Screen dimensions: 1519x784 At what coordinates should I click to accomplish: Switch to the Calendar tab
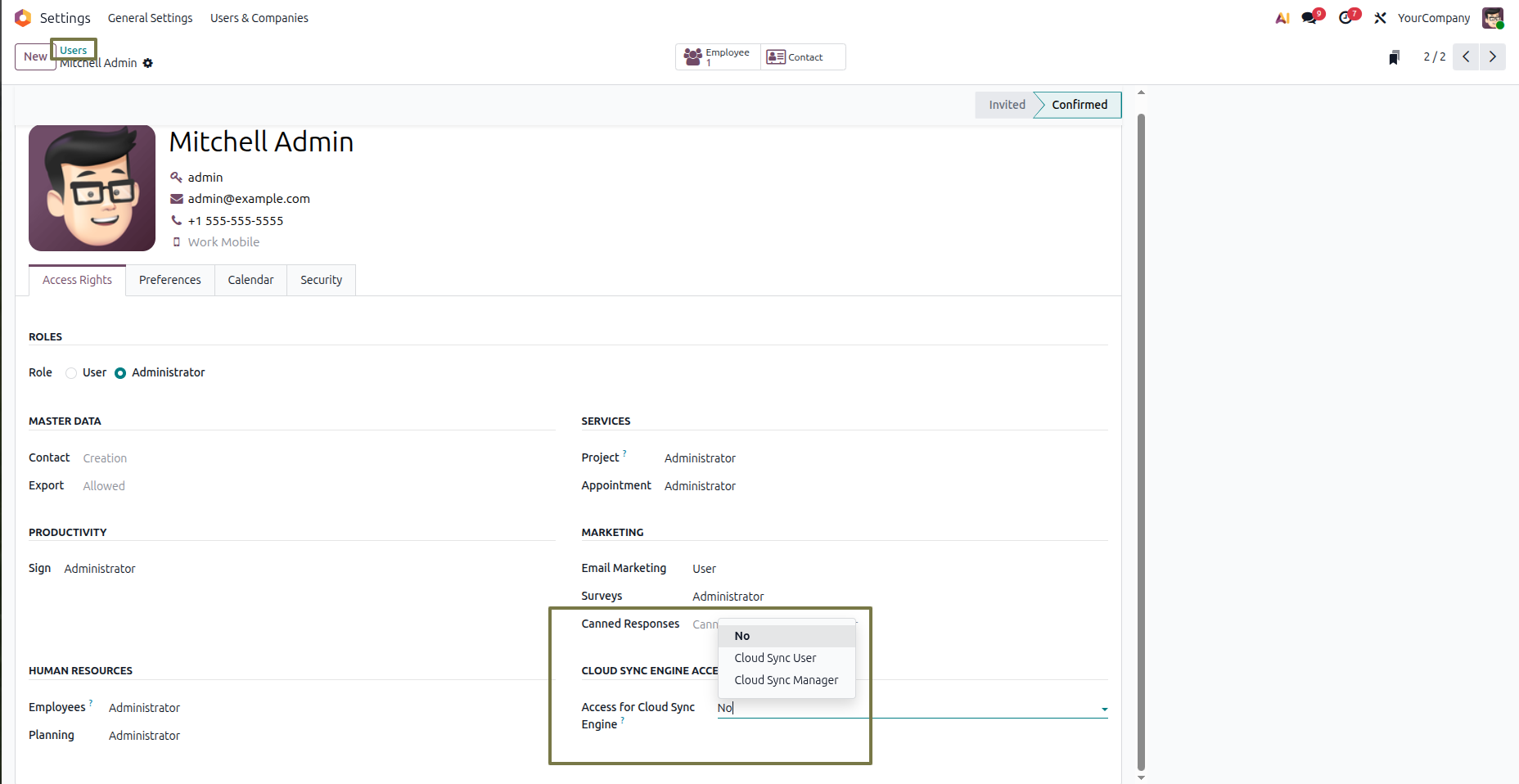coord(250,280)
